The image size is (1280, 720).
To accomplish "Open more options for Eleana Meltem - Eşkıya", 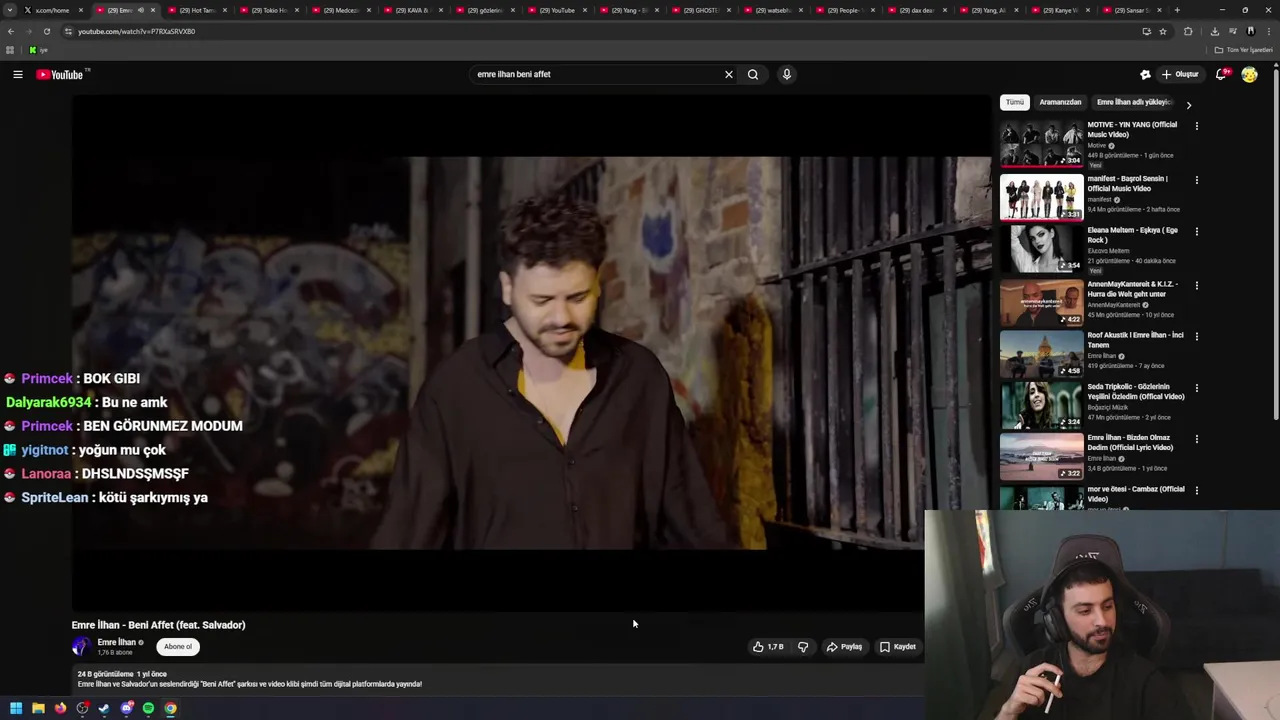I will coord(1196,231).
